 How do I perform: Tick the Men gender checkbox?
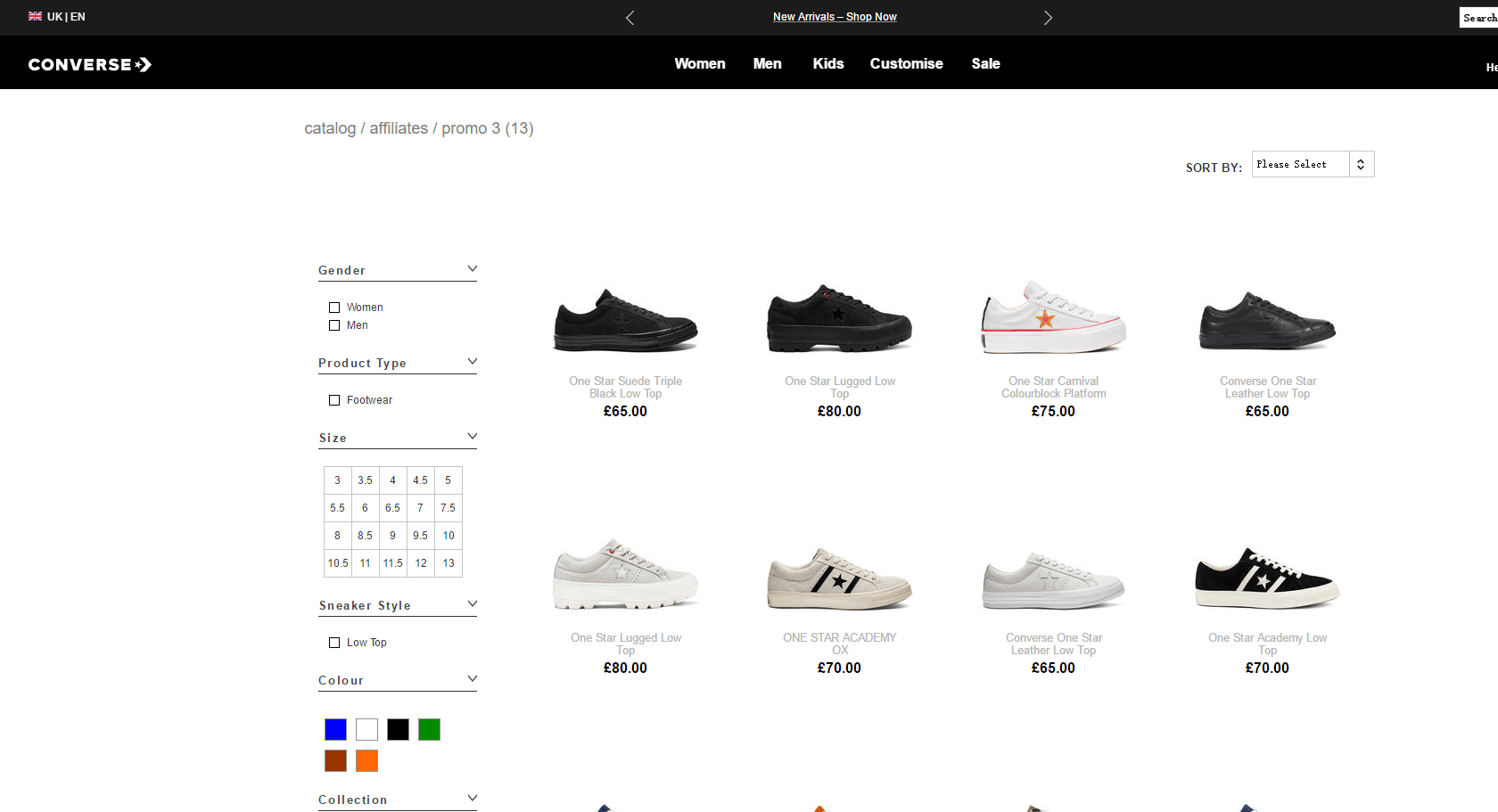tap(334, 325)
